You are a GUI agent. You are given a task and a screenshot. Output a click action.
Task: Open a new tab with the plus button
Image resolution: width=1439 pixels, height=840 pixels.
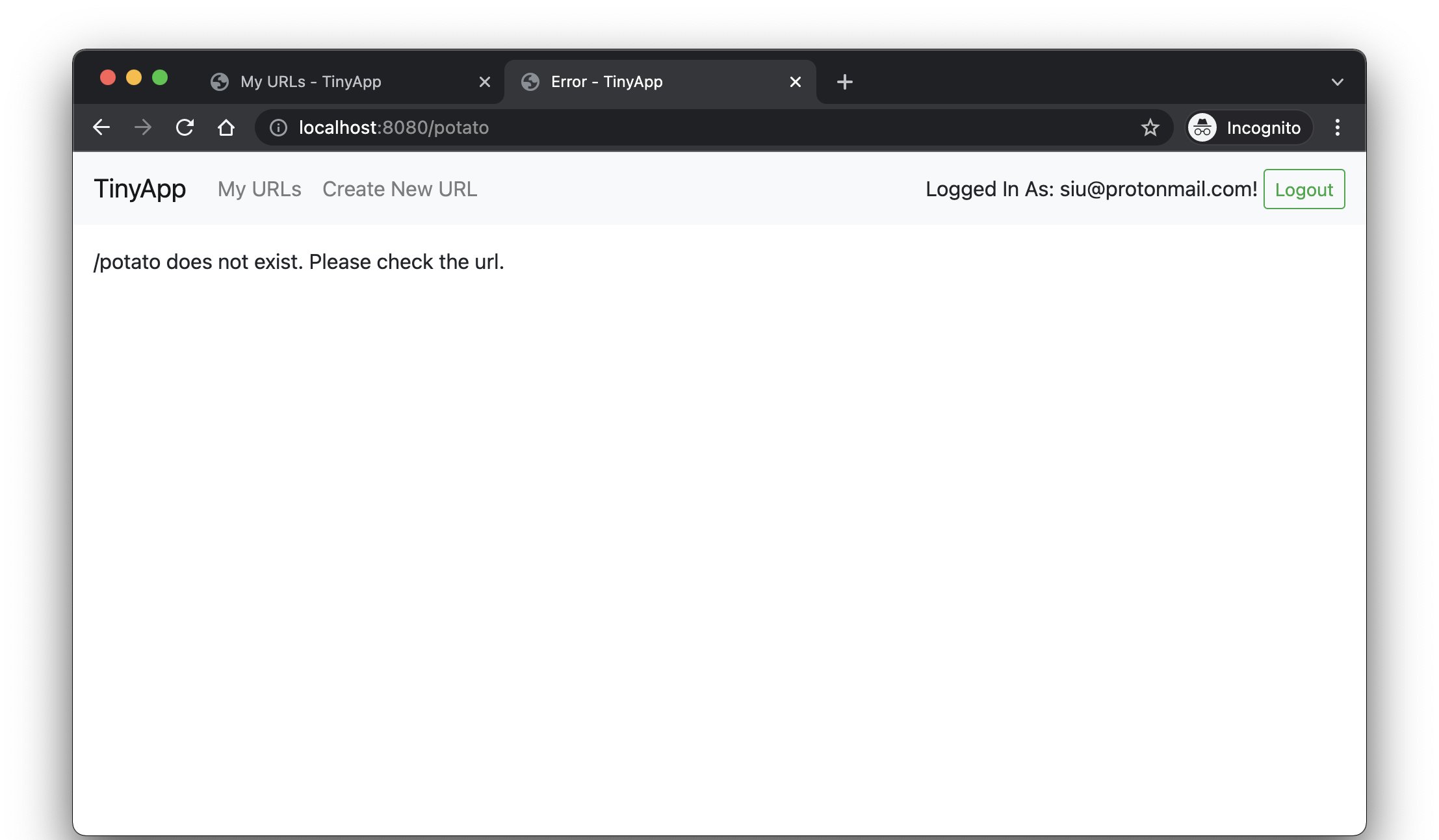[844, 82]
